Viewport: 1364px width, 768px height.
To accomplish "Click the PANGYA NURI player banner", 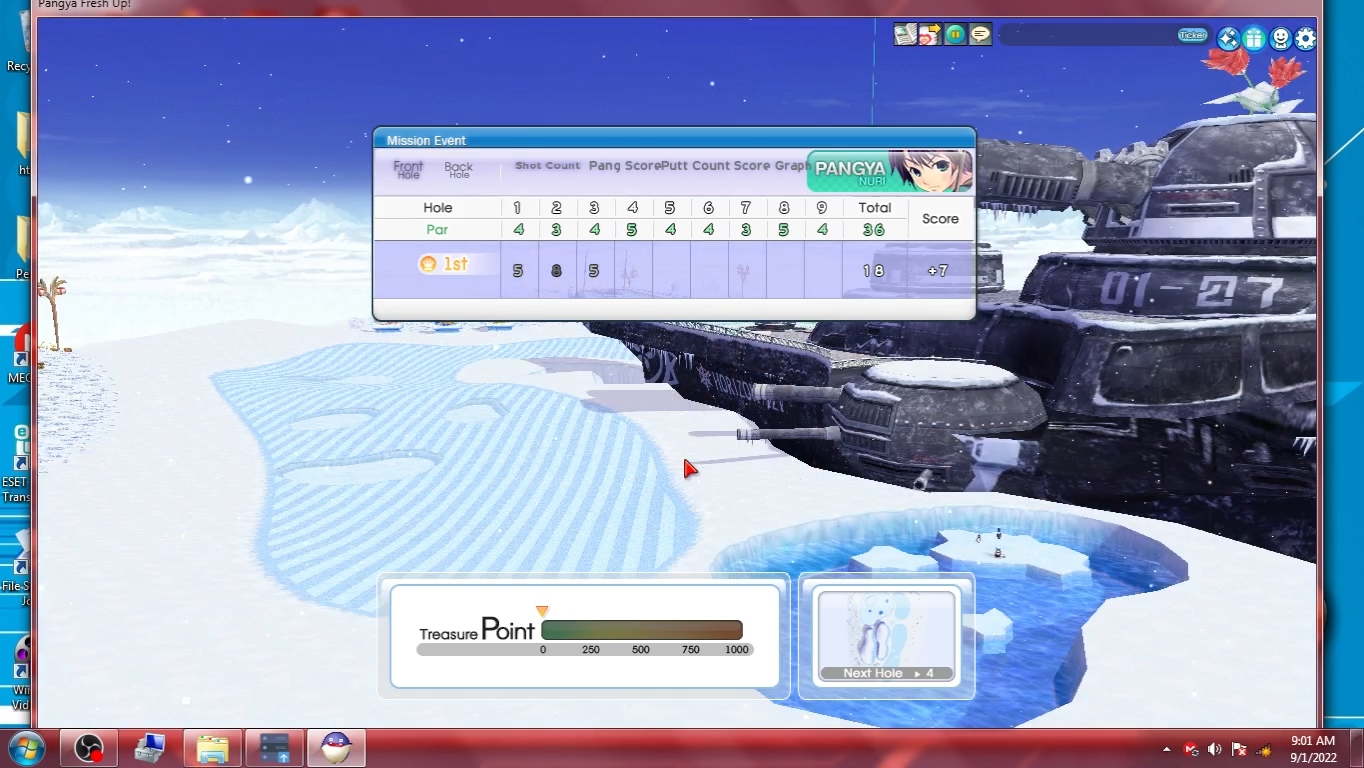I will (x=889, y=171).
